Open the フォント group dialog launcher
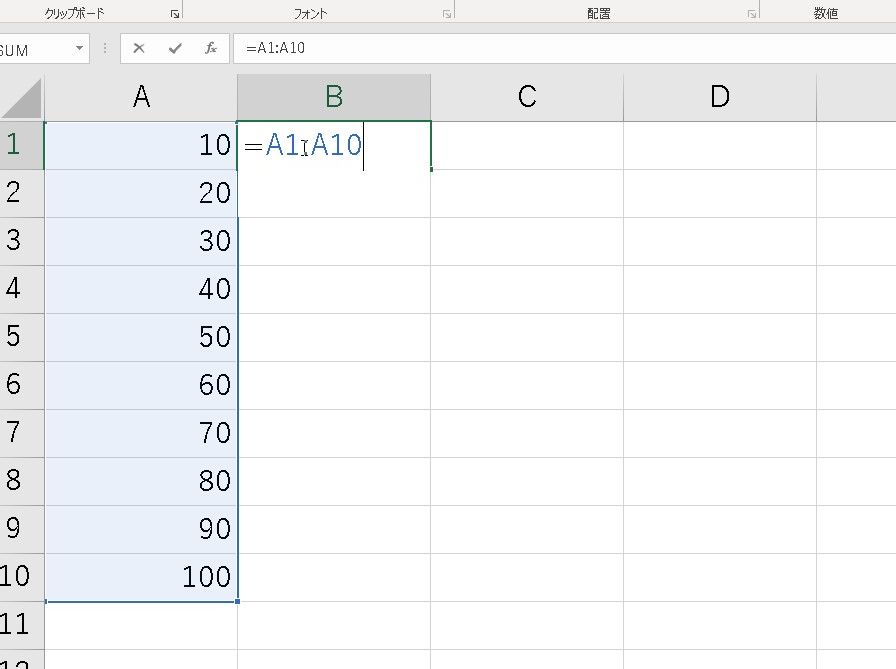This screenshot has height=669, width=896. 446,14
